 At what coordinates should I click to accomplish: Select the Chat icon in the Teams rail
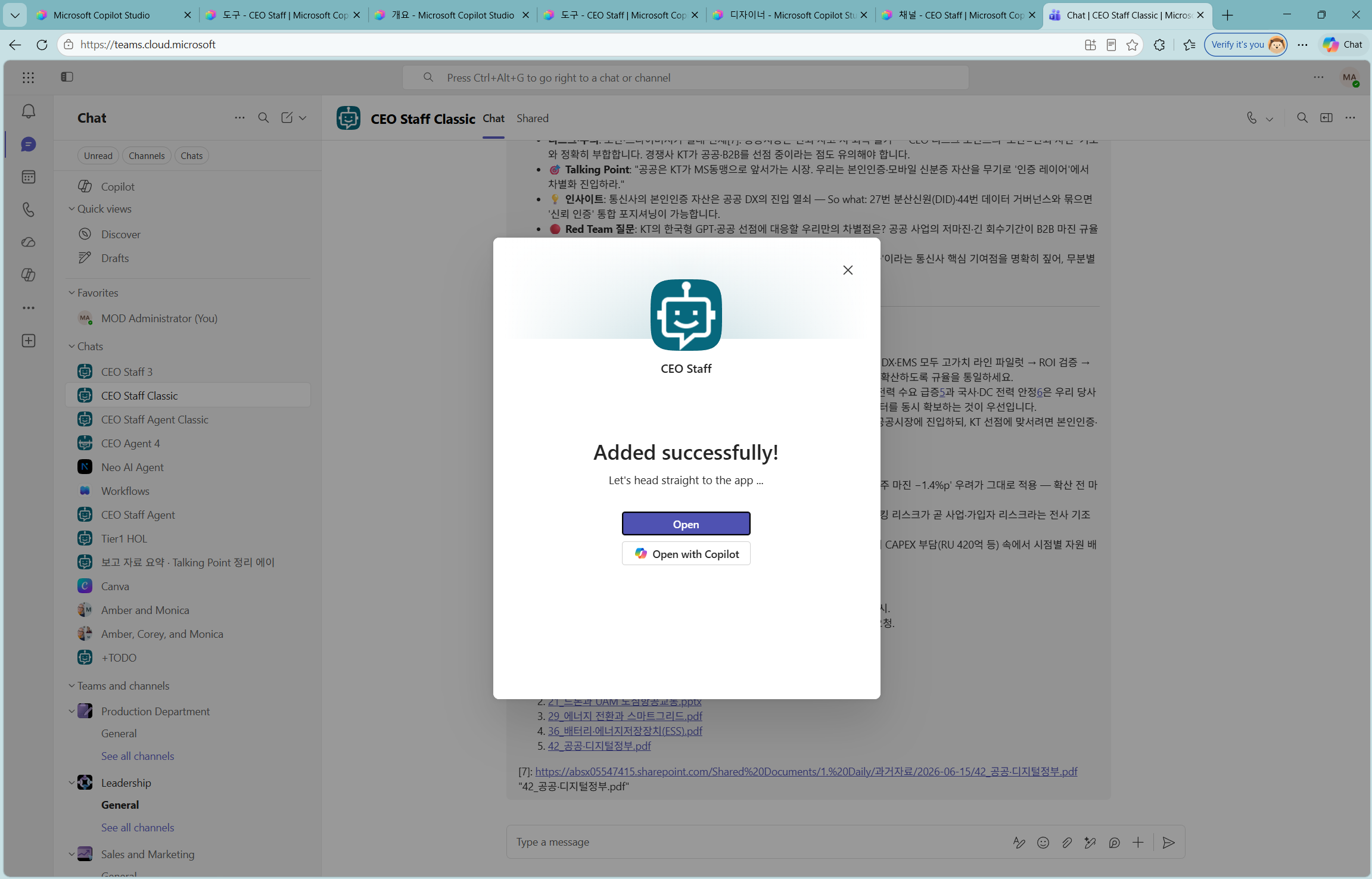click(29, 144)
